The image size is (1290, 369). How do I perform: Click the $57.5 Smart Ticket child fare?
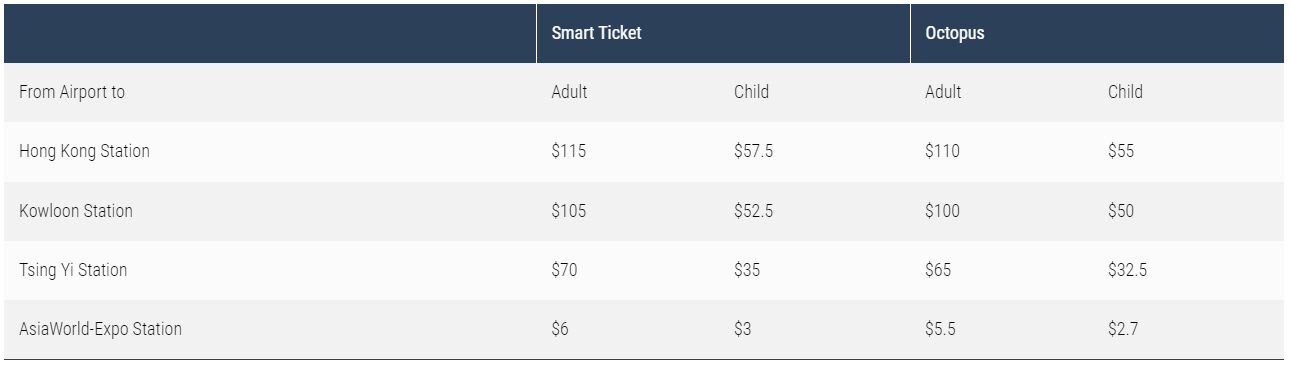(x=754, y=151)
